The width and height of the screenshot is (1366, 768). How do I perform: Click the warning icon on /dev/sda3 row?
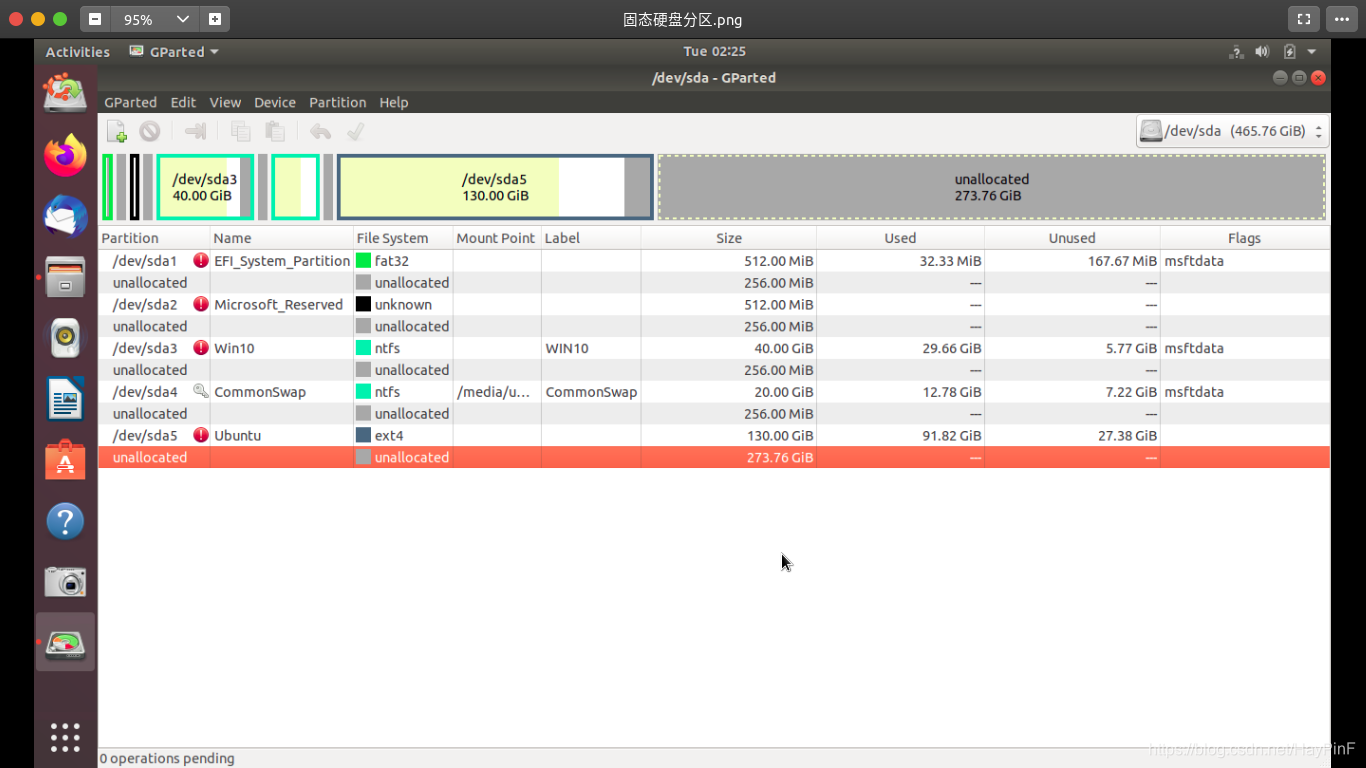coord(201,348)
